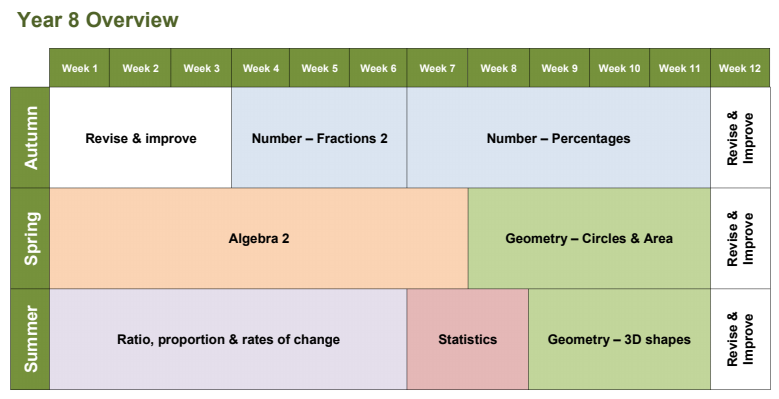779x399 pixels.
Task: Select the Week 6 header cell
Action: [378, 68]
